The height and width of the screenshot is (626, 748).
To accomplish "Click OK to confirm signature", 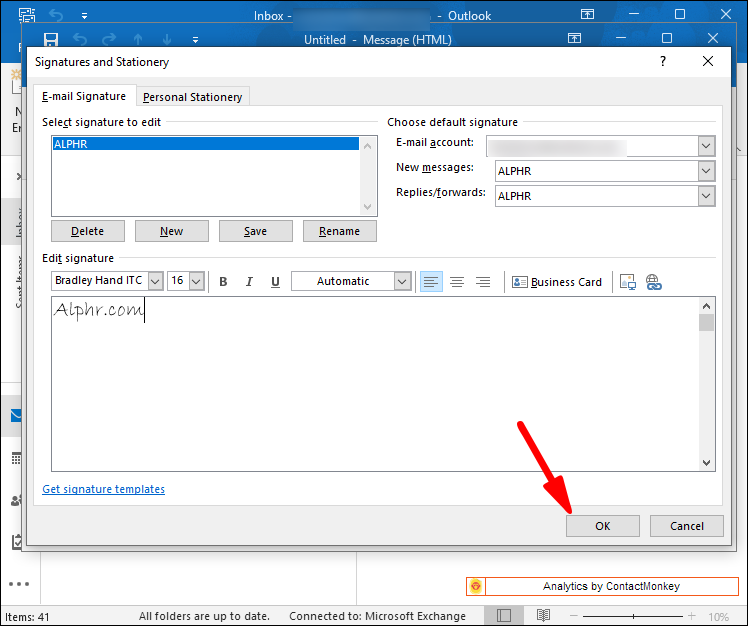I will pyautogui.click(x=603, y=526).
